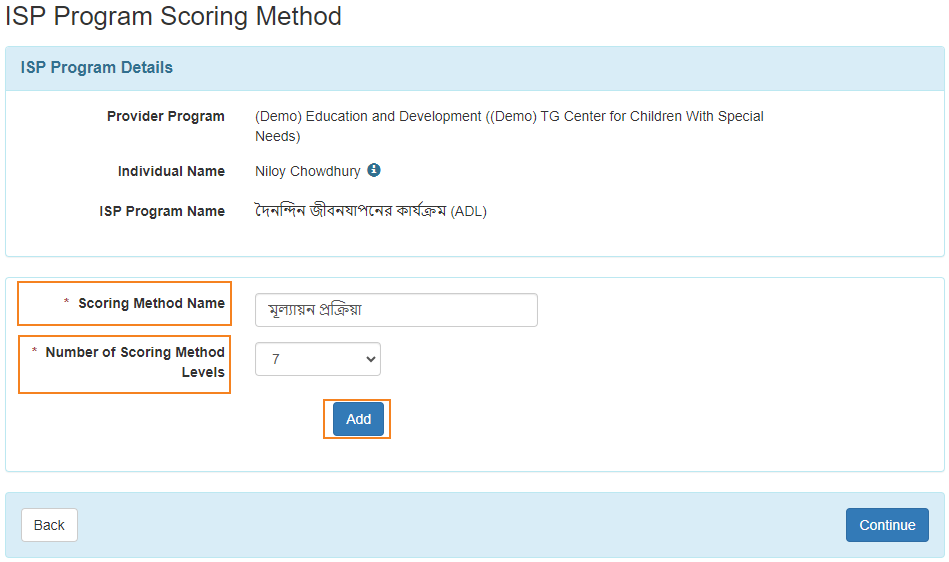Click the ISP Program Scoring Method page title

coord(173,16)
